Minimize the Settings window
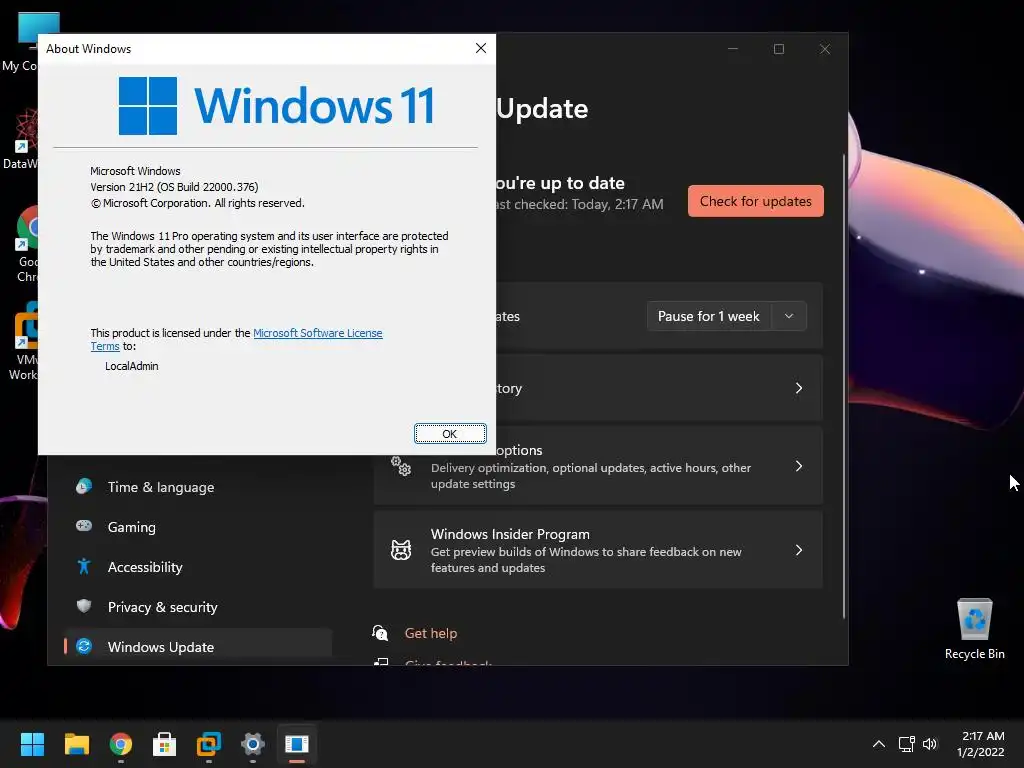Screen dimensions: 1024x768 point(733,49)
